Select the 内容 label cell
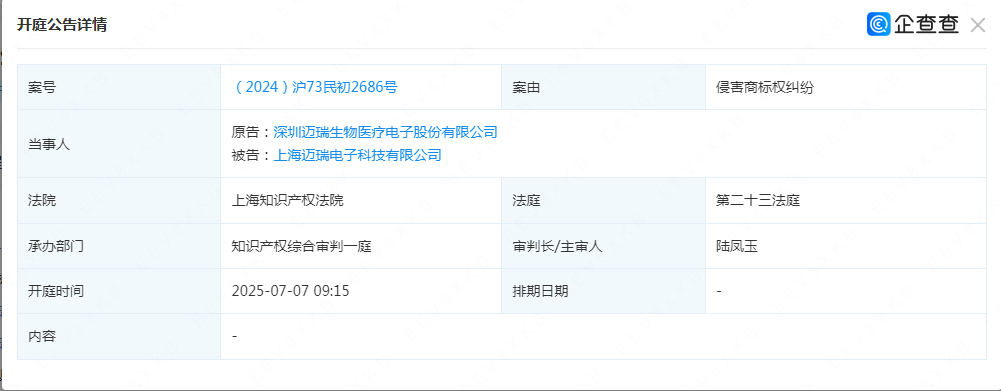Viewport: 1001px width, 391px height. point(119,336)
